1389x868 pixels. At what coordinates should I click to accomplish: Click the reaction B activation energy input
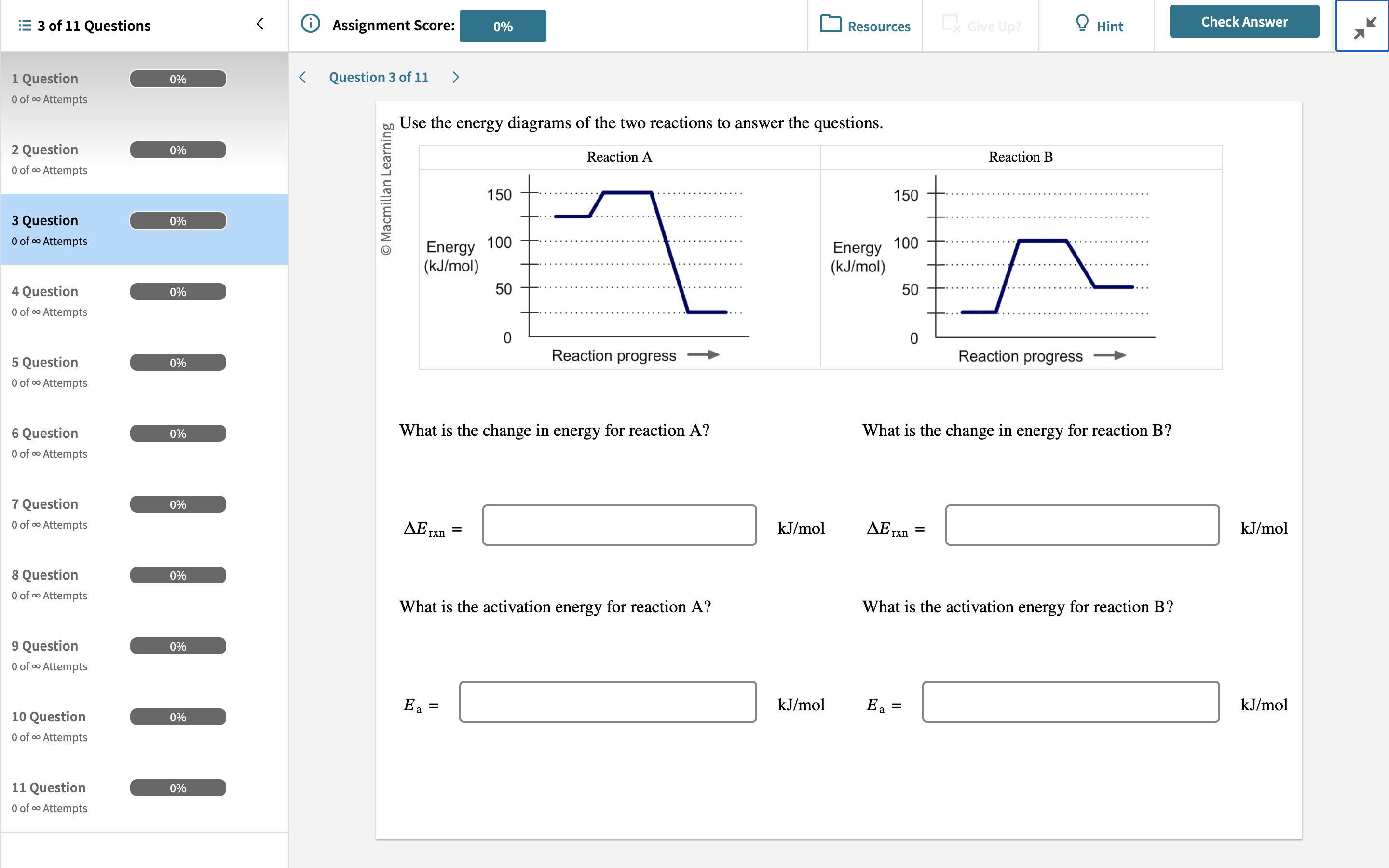pyautogui.click(x=1071, y=702)
